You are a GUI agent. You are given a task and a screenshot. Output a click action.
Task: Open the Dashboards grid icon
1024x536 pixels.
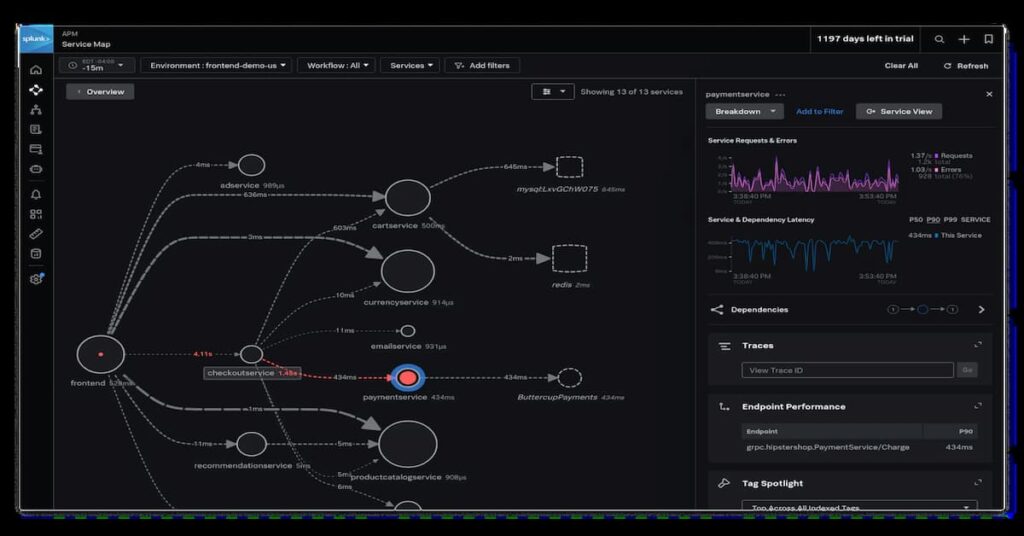pos(36,214)
